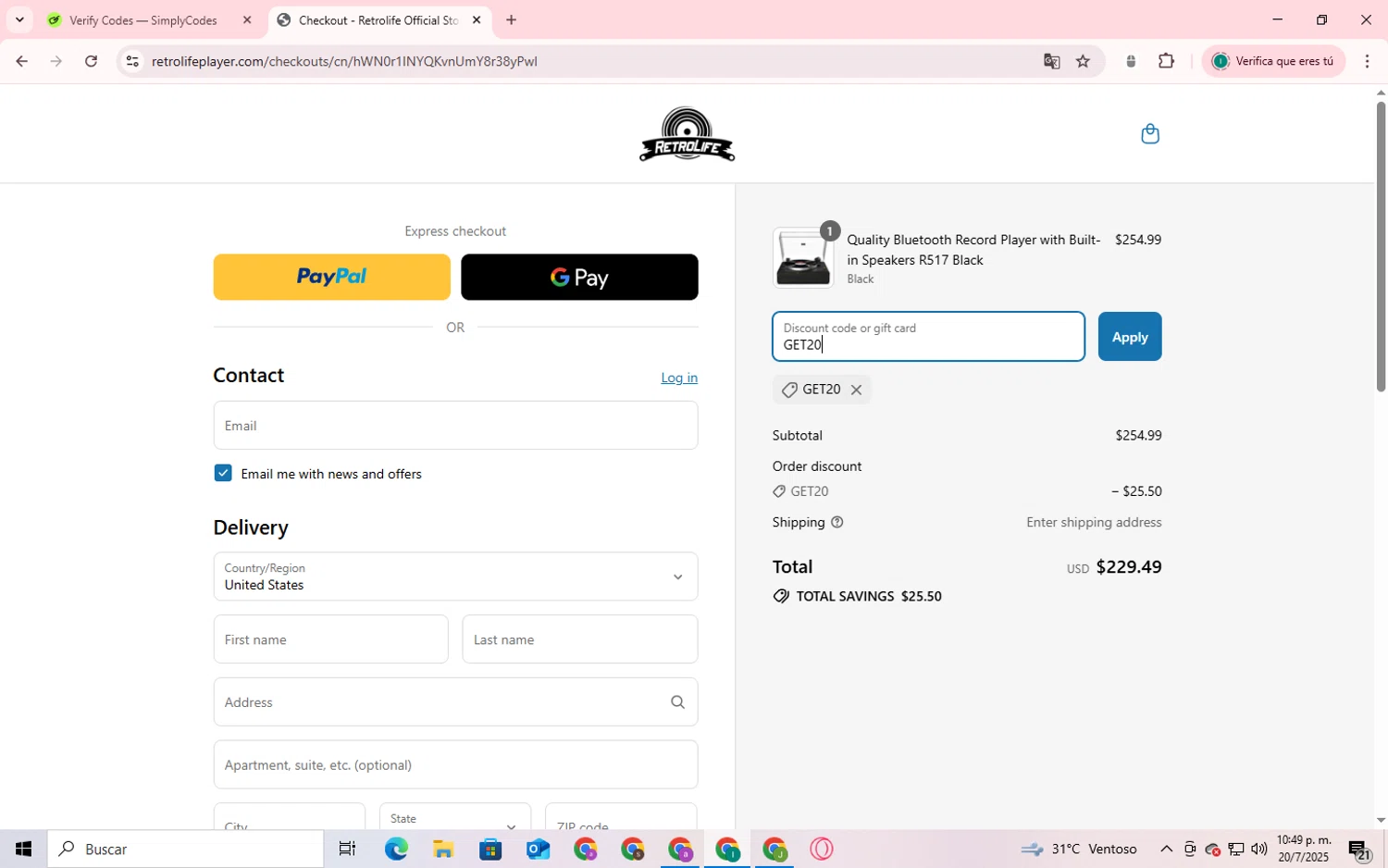The image size is (1388, 868).
Task: Open a new browser tab
Action: click(511, 19)
